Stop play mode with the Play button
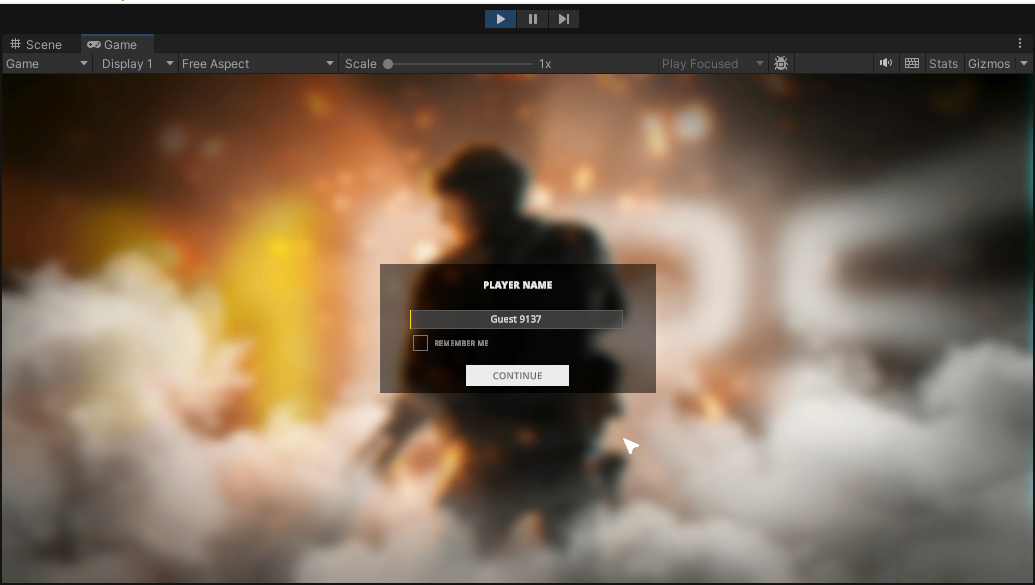The width and height of the screenshot is (1035, 585). (500, 19)
